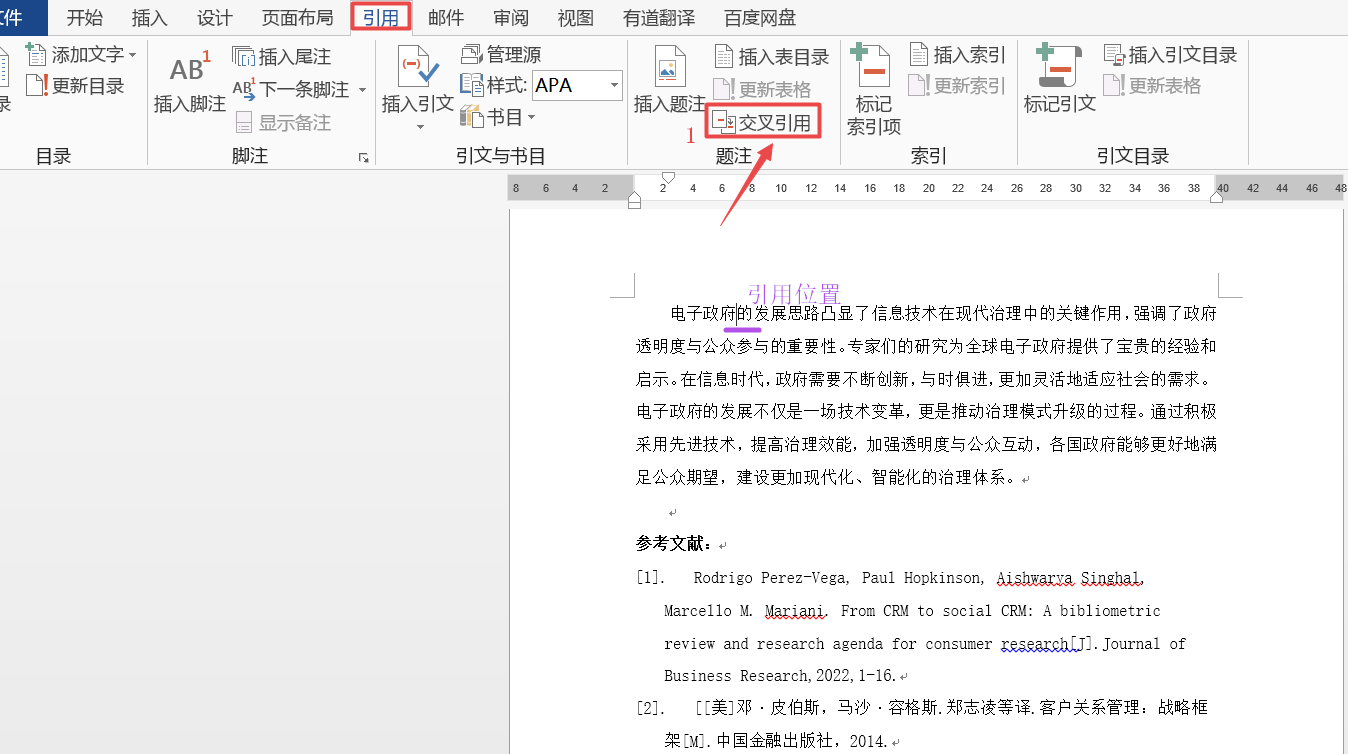The width and height of the screenshot is (1348, 754).
Task: Click 插入引文目录 insert table of authorities
Action: click(1171, 54)
